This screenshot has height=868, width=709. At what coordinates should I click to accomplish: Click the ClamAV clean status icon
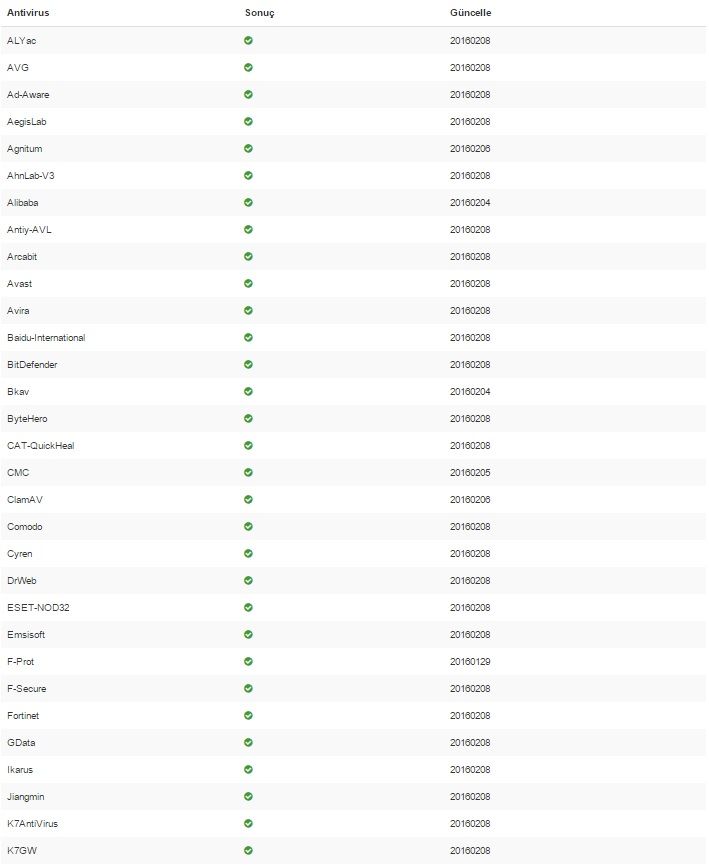coord(249,499)
